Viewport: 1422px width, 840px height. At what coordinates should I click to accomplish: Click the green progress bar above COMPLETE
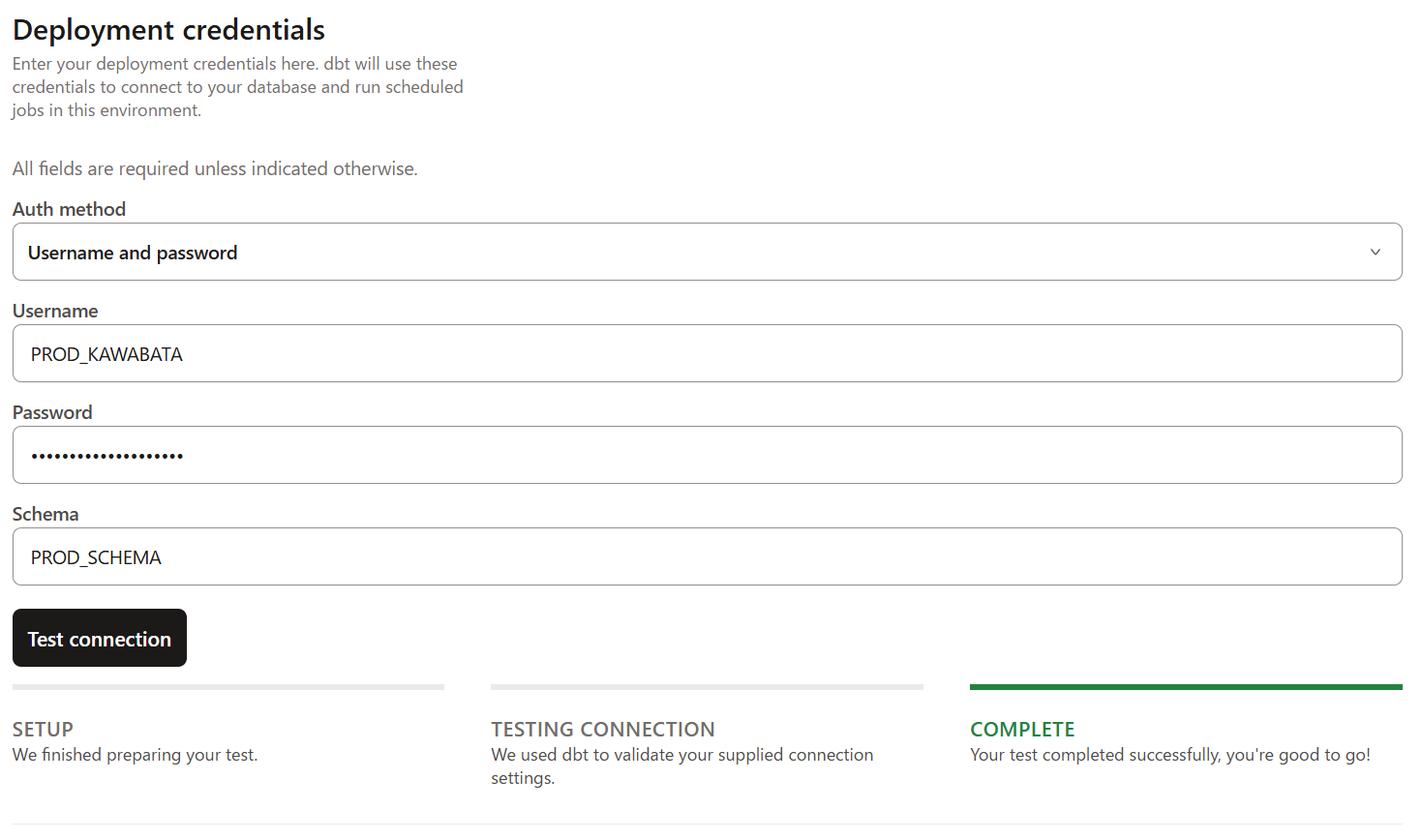coord(1186,687)
